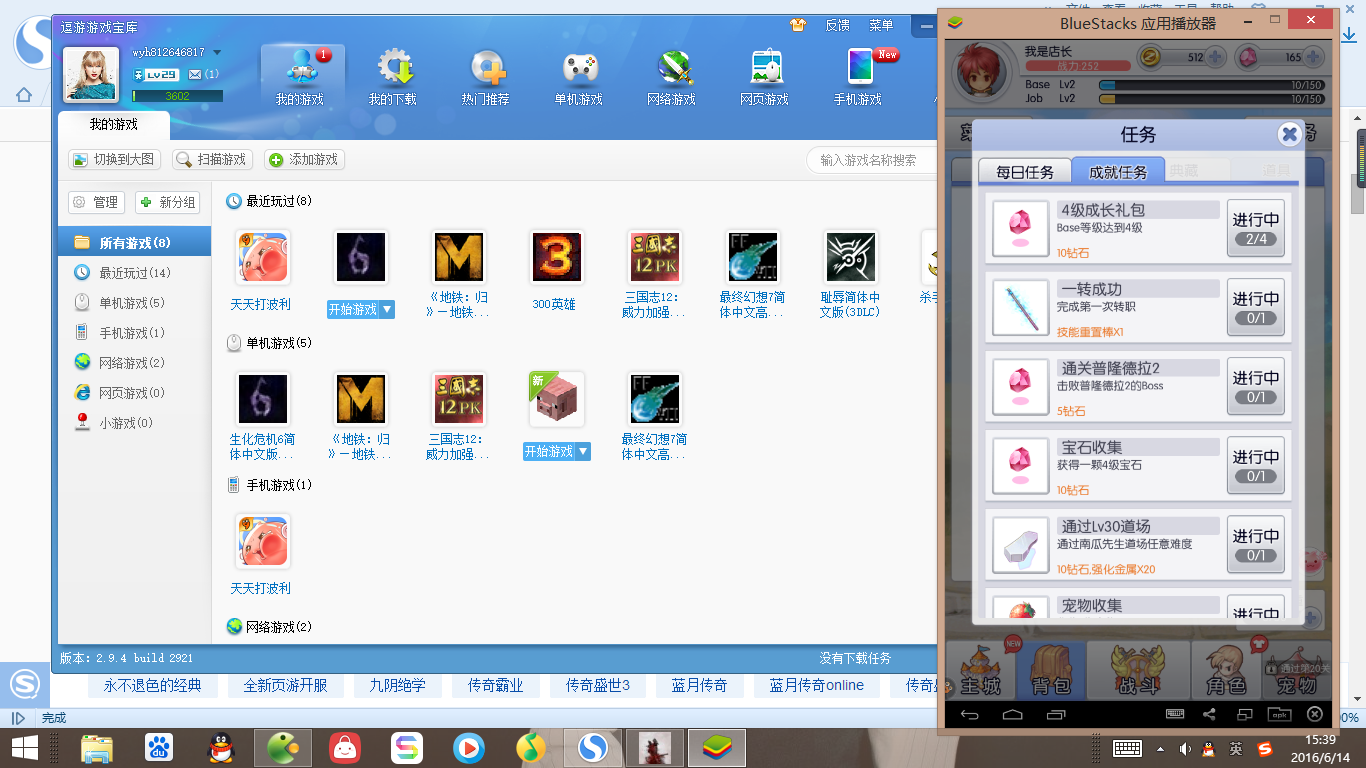This screenshot has width=1366, height=768.
Task: Click 切换到大图 view button
Action: point(113,159)
